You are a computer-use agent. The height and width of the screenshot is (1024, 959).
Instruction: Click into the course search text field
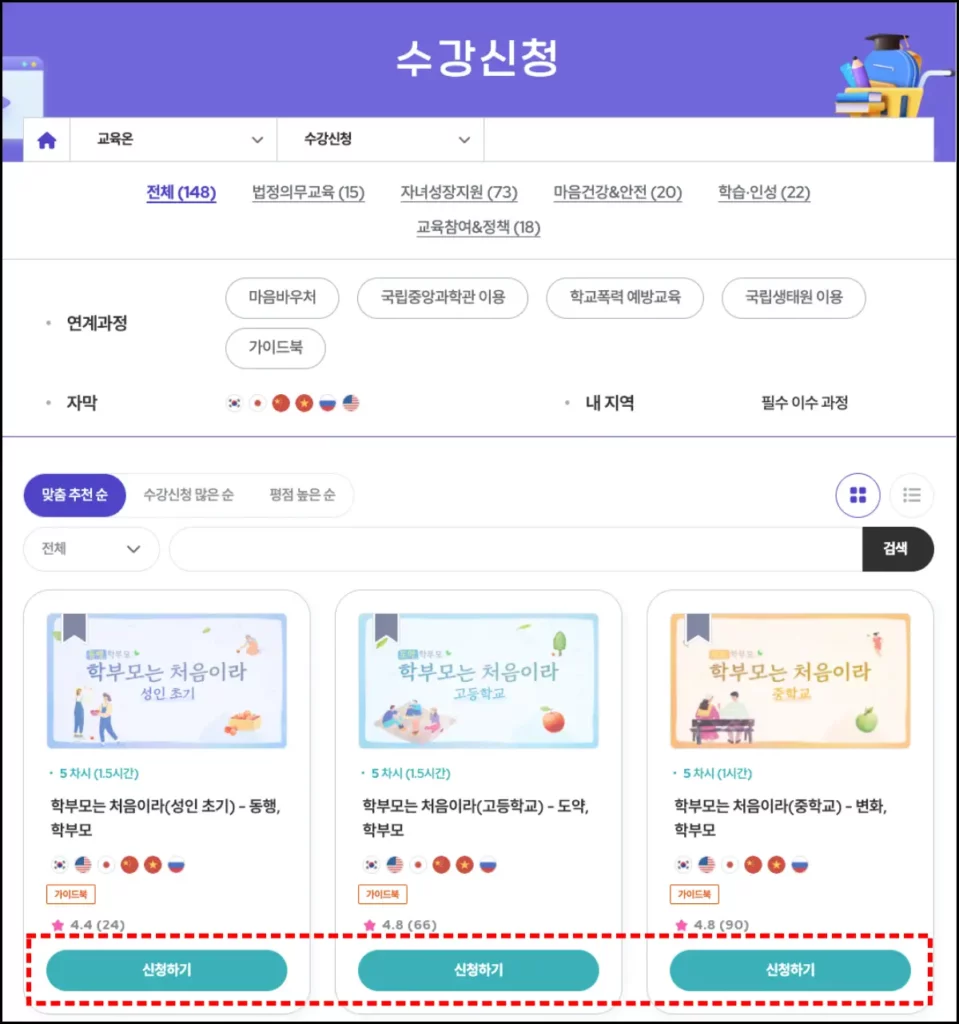pos(516,549)
